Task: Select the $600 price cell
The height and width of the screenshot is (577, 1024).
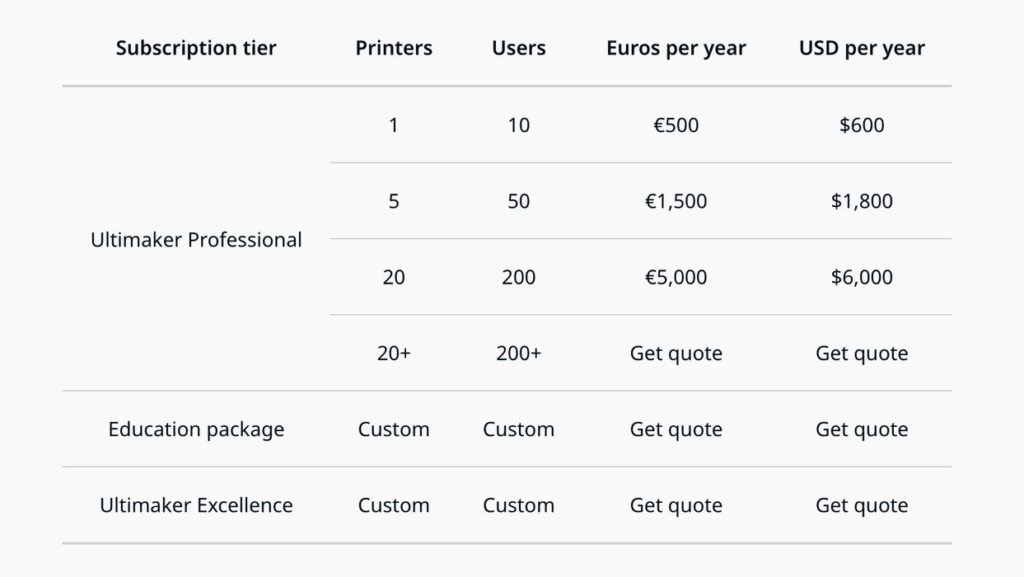Action: click(x=861, y=125)
